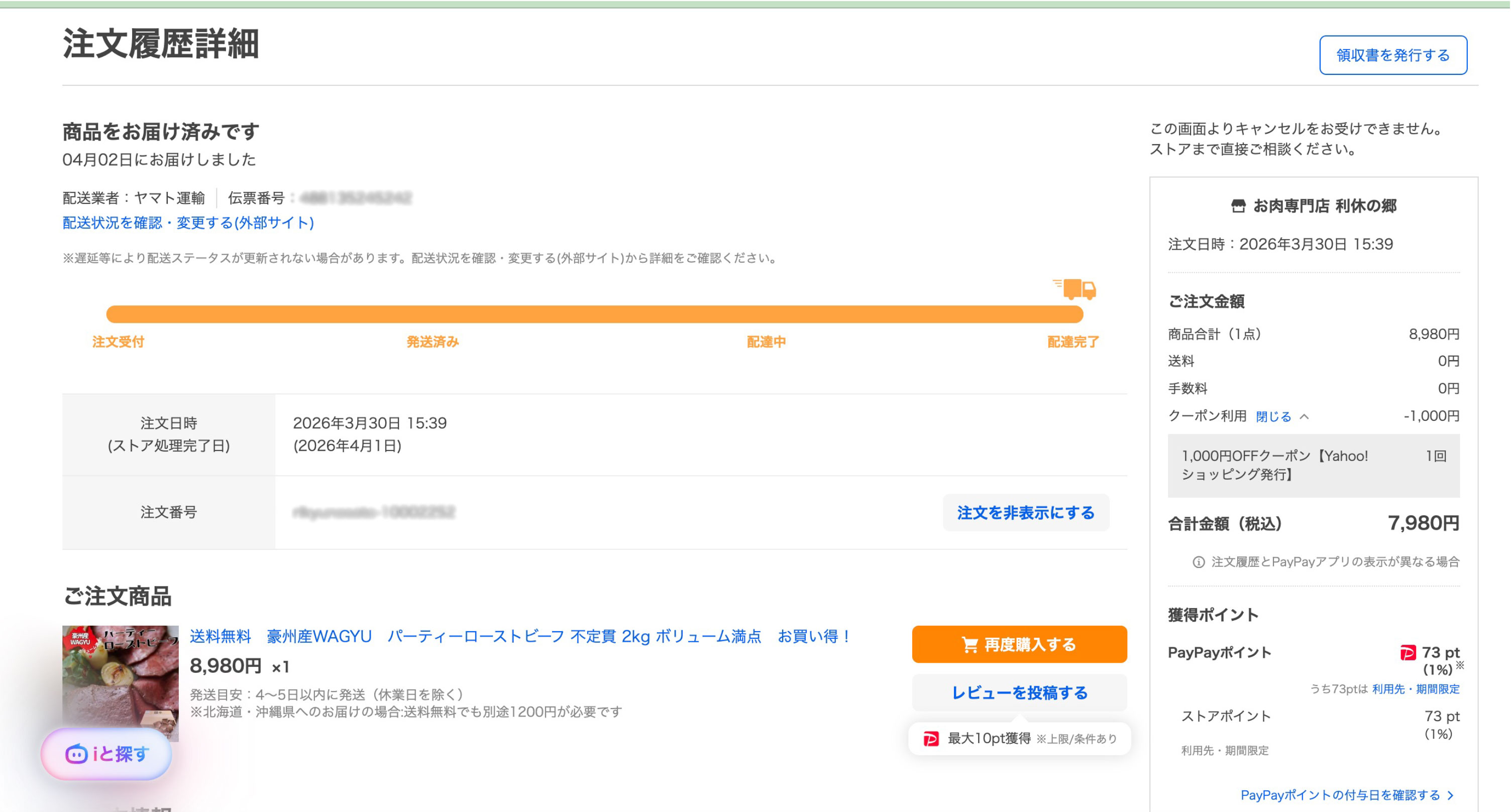
Task: Click the 配達完了 progress step label
Action: 1073,342
